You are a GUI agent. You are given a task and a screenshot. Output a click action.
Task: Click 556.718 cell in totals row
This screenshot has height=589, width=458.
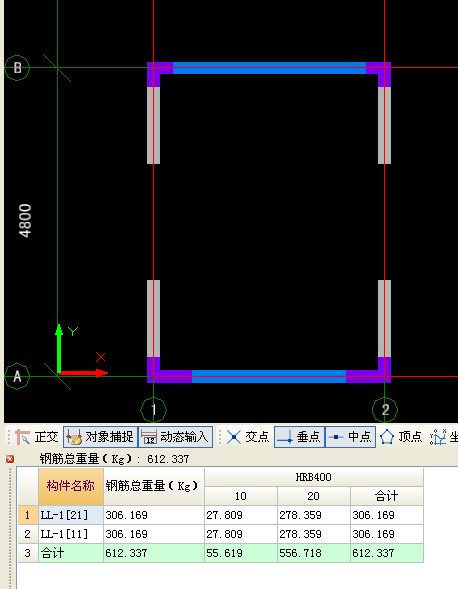(x=314, y=553)
